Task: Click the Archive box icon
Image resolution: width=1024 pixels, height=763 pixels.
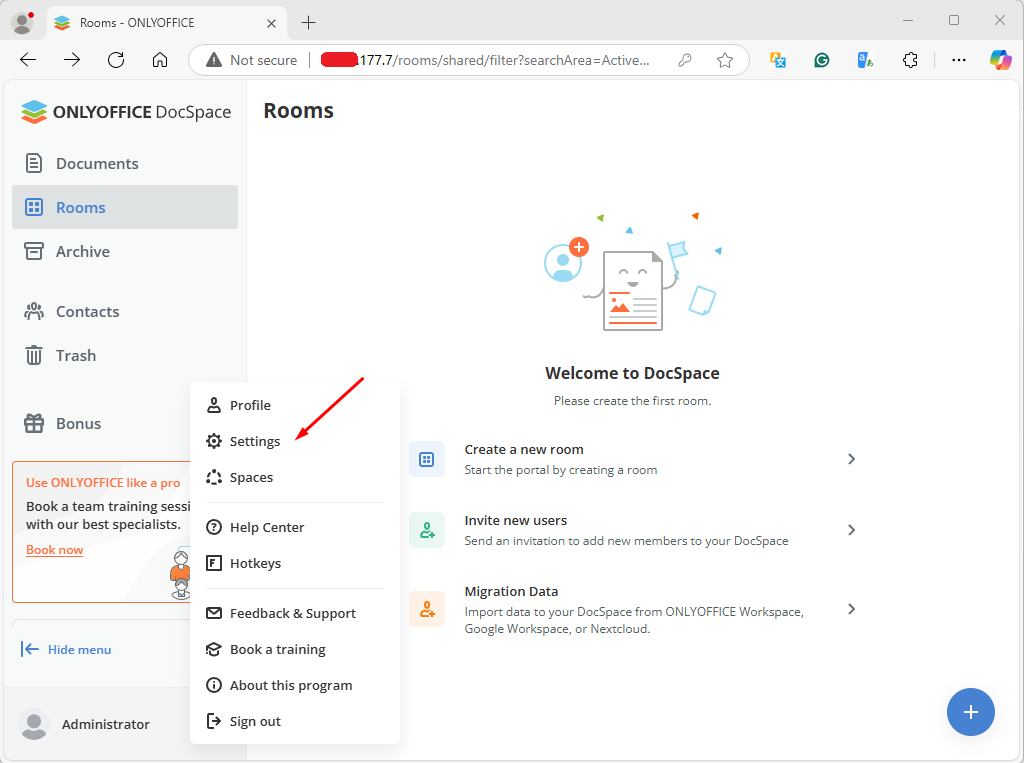Action: pos(34,252)
